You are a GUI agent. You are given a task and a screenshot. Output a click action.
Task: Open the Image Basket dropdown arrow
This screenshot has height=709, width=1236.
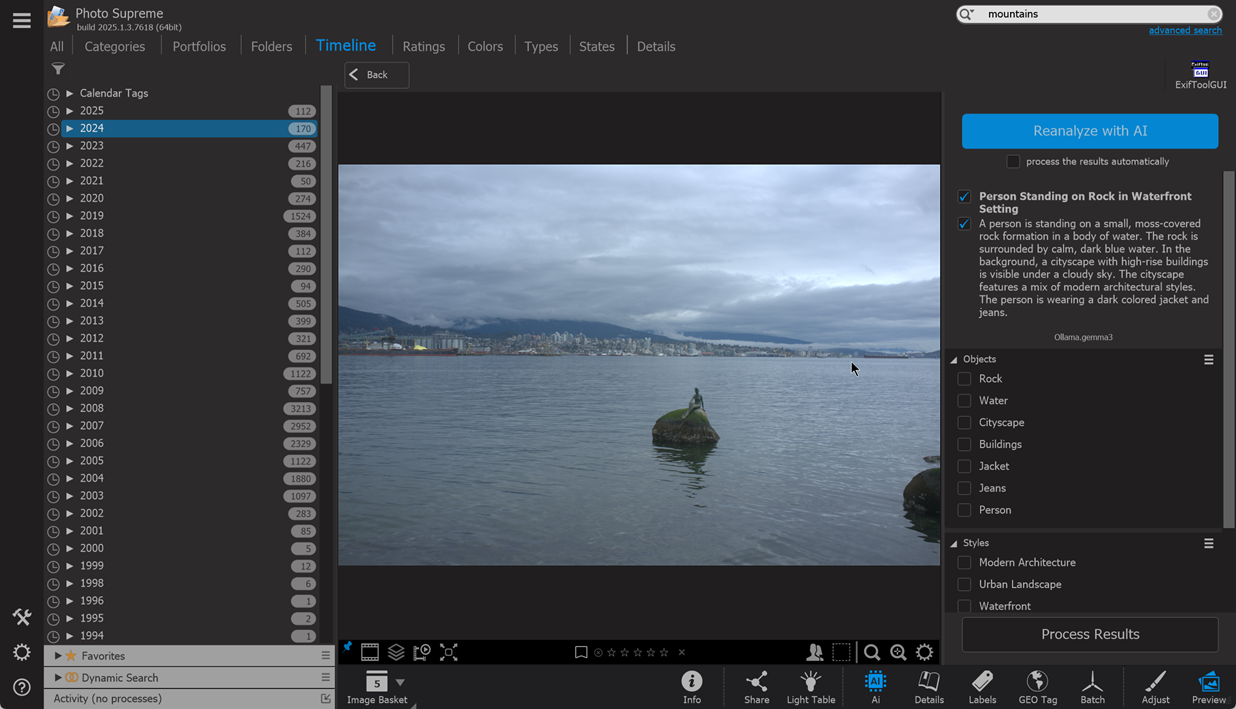coord(400,683)
